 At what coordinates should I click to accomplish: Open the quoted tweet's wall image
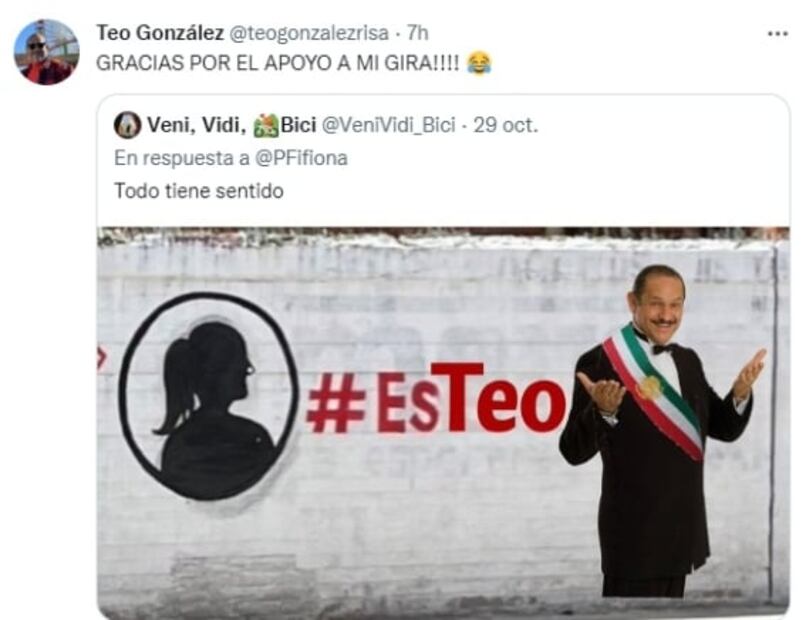pyautogui.click(x=443, y=422)
